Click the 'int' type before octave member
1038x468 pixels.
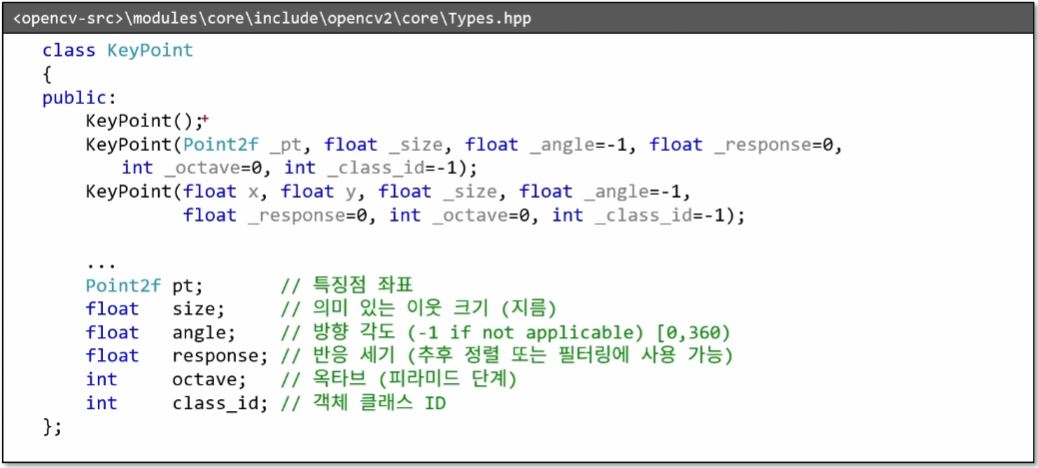(x=101, y=380)
